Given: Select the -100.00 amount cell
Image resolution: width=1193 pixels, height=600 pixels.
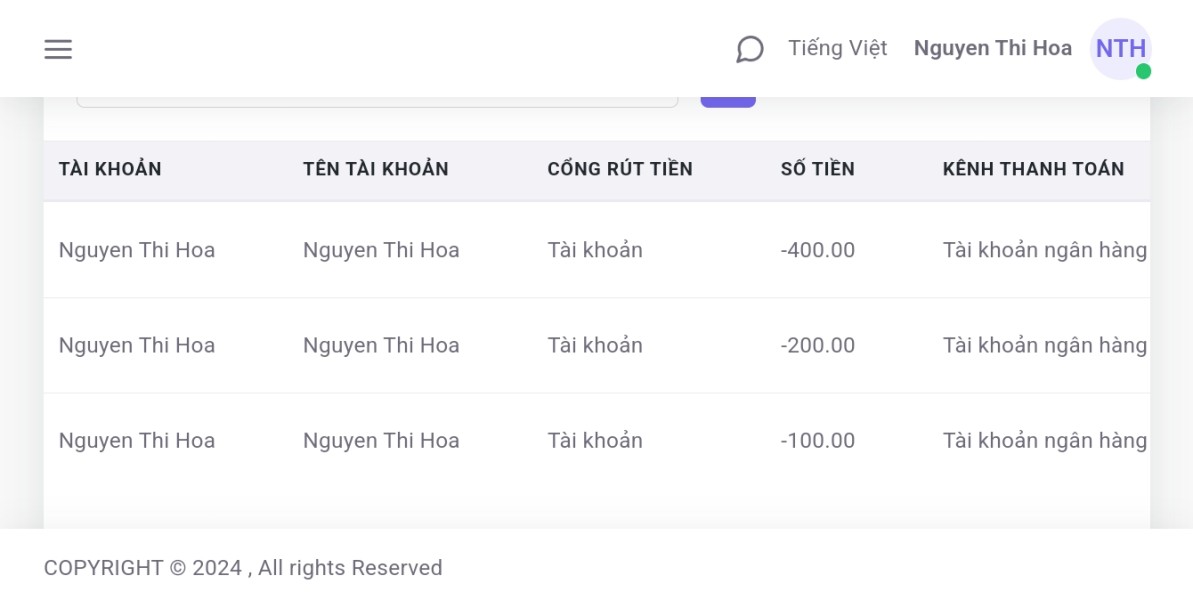Looking at the screenshot, I should point(817,440).
